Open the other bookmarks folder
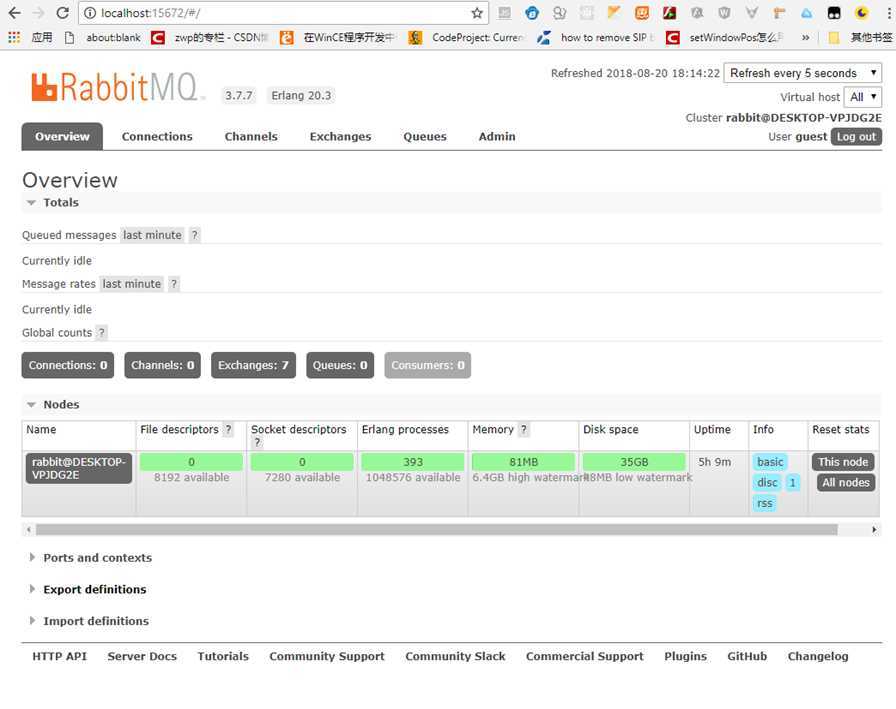The width and height of the screenshot is (896, 709). 860,37
